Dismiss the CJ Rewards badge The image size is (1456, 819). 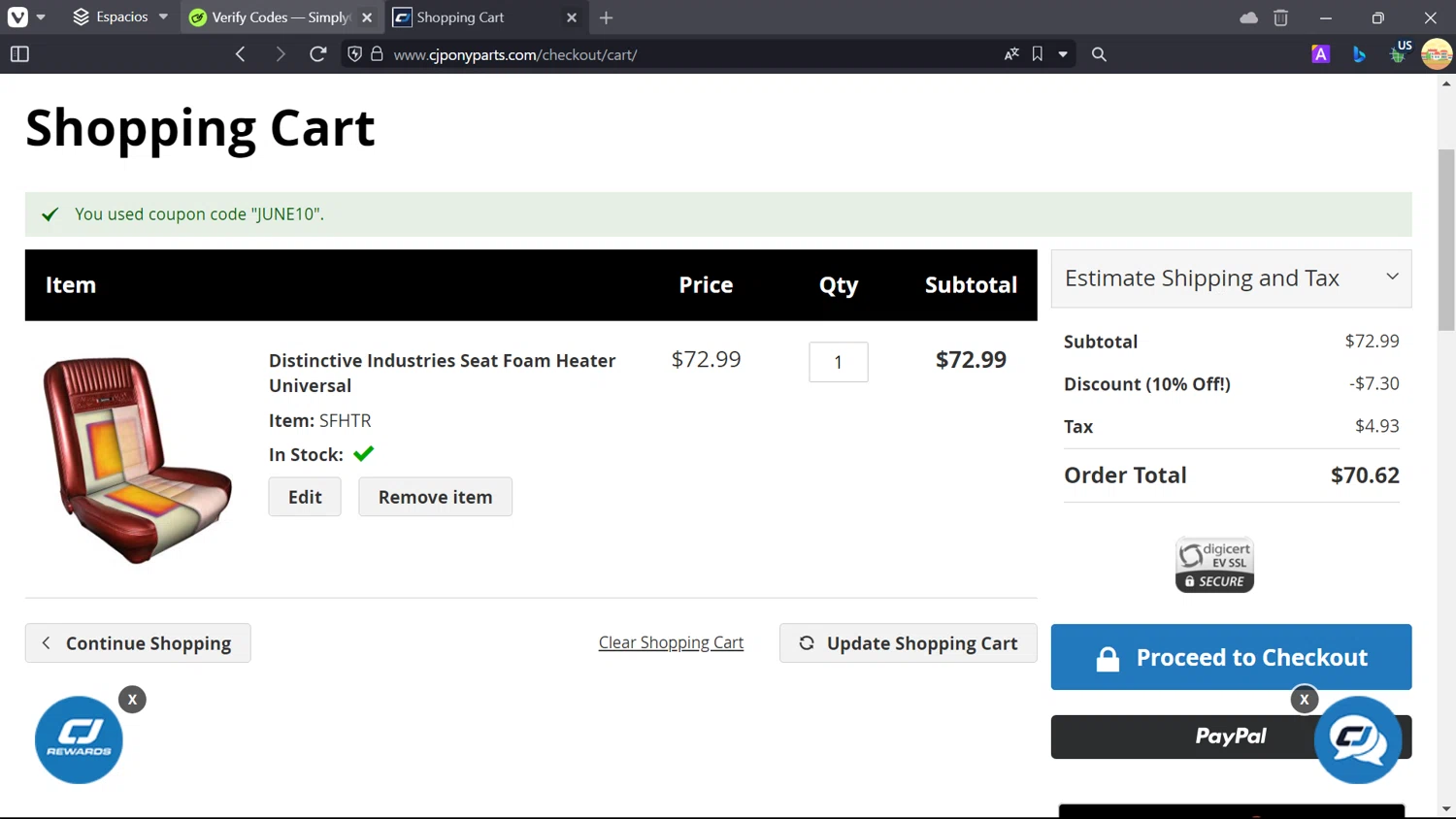pyautogui.click(x=132, y=700)
